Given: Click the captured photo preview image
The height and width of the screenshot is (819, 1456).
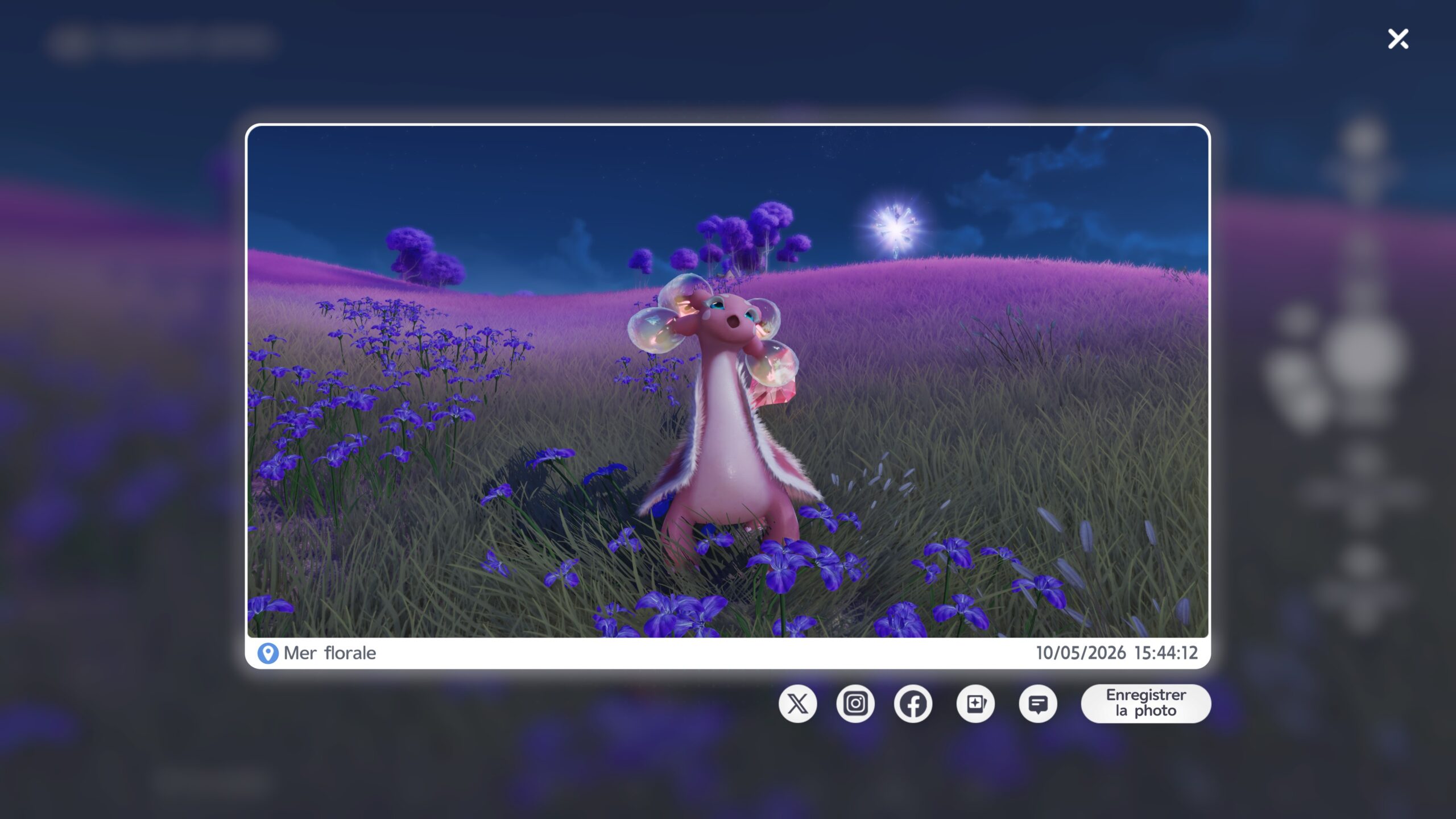Looking at the screenshot, I should 727,382.
